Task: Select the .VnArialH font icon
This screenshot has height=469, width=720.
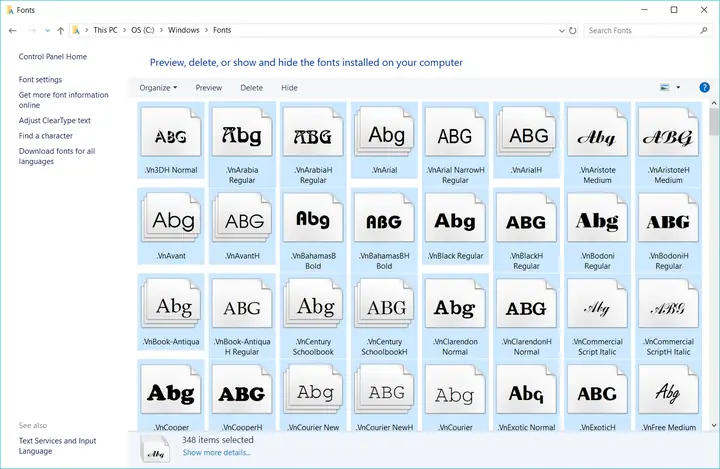Action: pos(526,132)
